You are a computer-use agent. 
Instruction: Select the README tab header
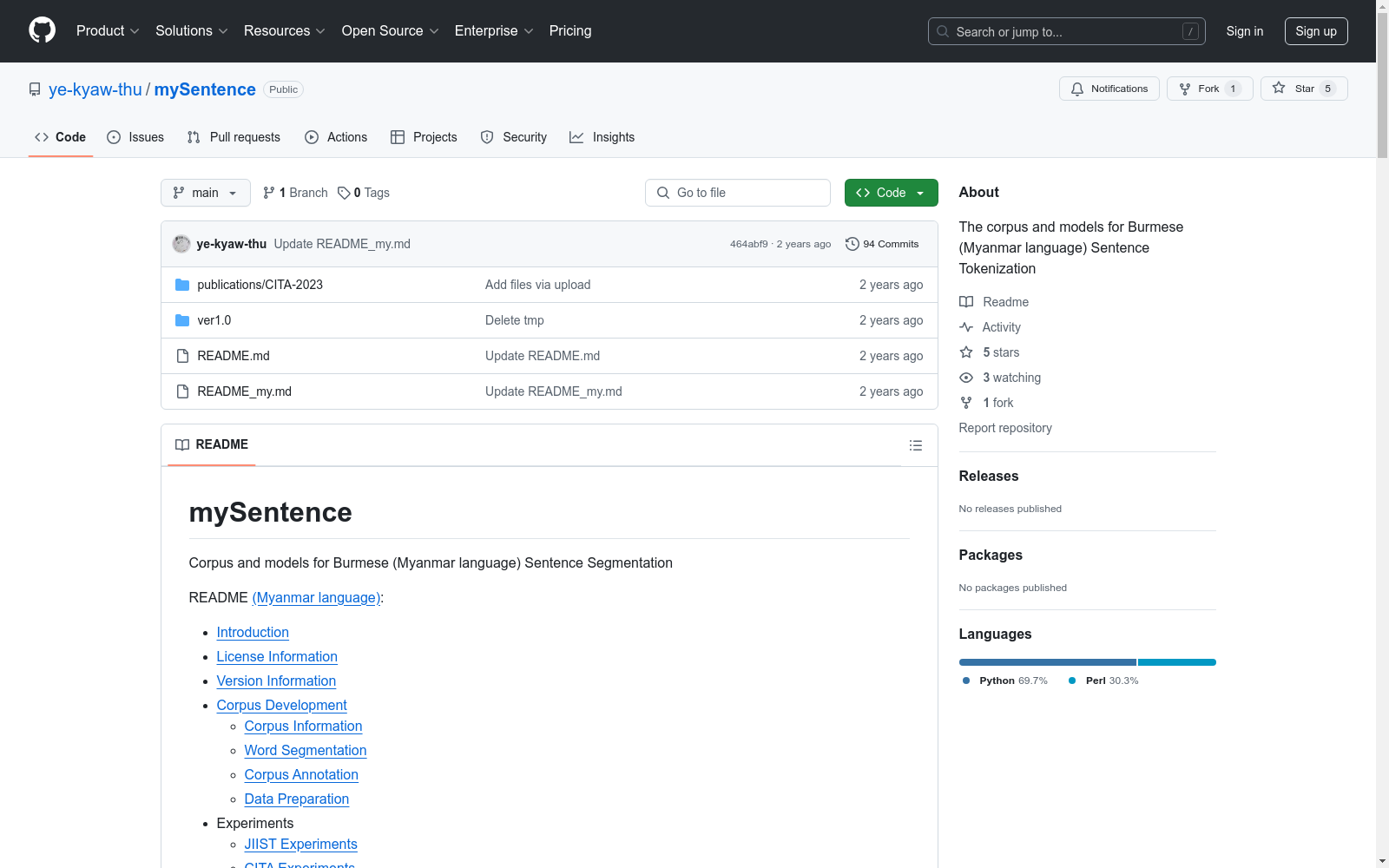pos(212,444)
